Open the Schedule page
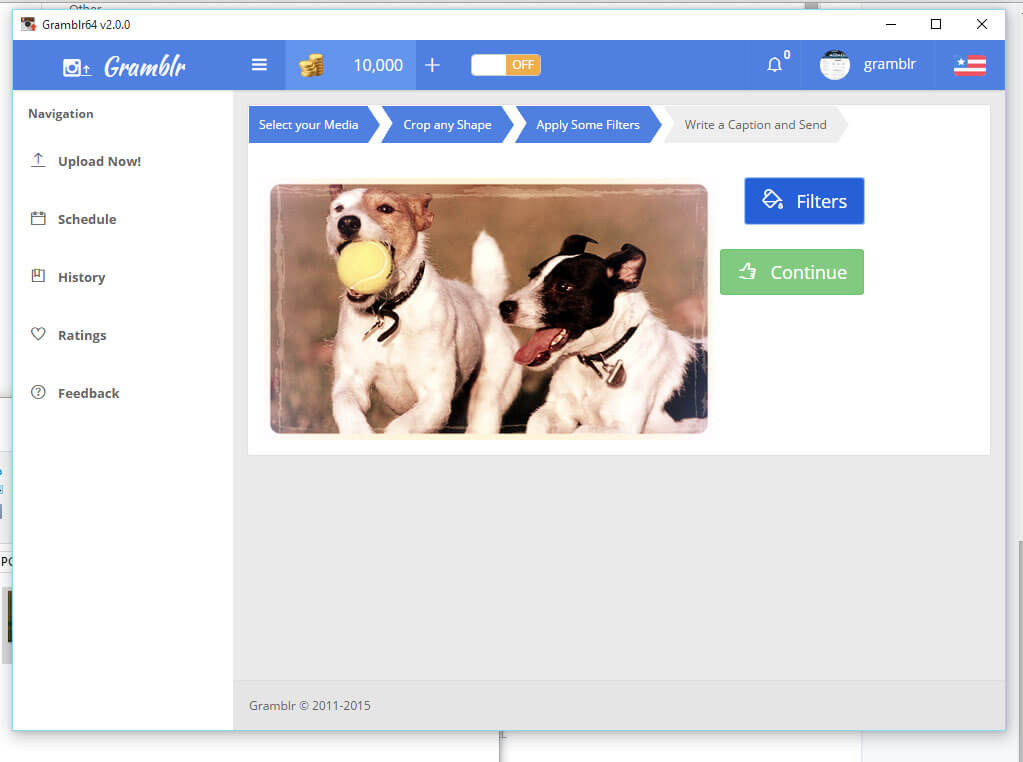Viewport: 1023px width, 762px height. [86, 219]
